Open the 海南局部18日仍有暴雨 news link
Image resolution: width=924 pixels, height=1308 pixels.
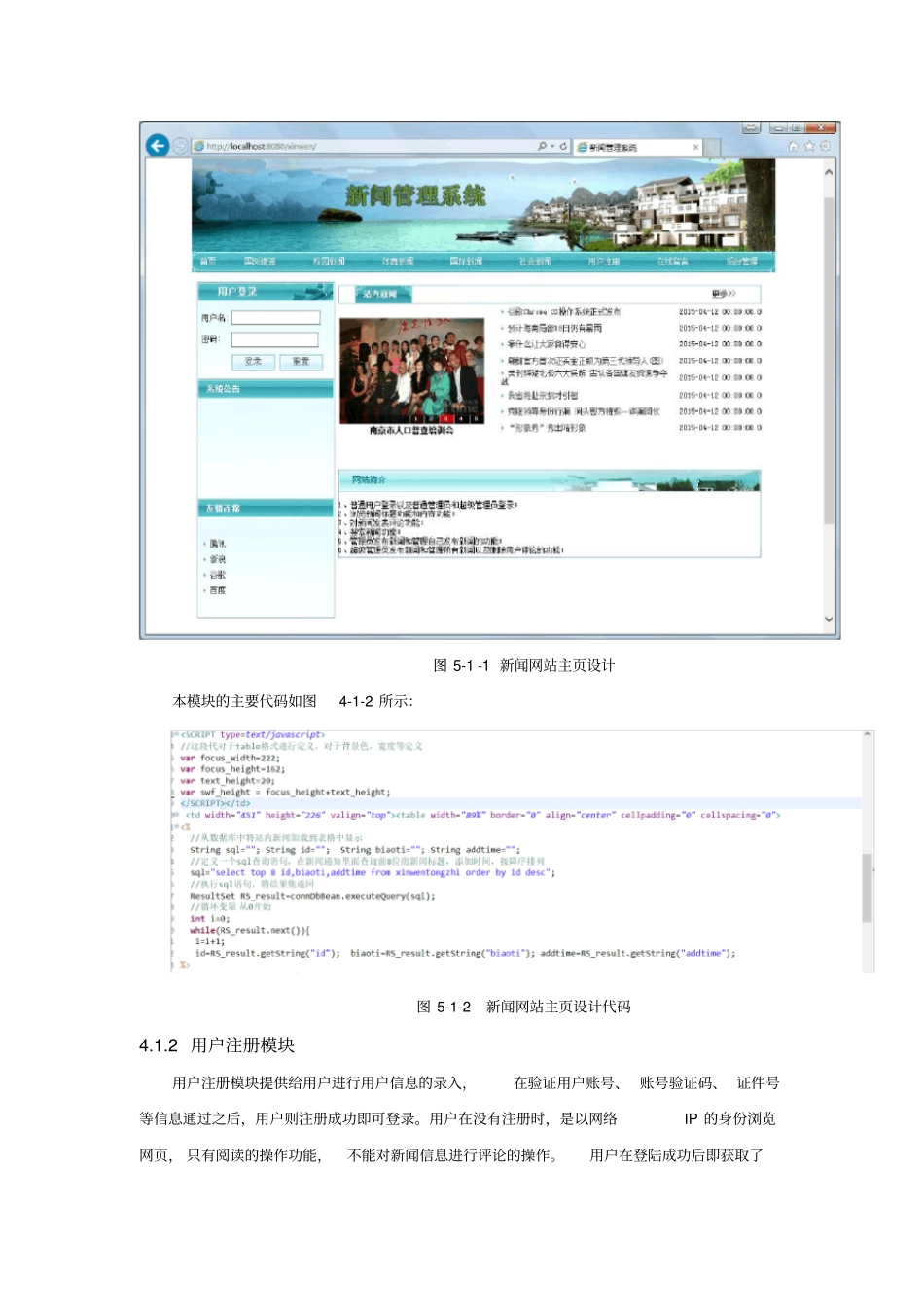pyautogui.click(x=554, y=329)
